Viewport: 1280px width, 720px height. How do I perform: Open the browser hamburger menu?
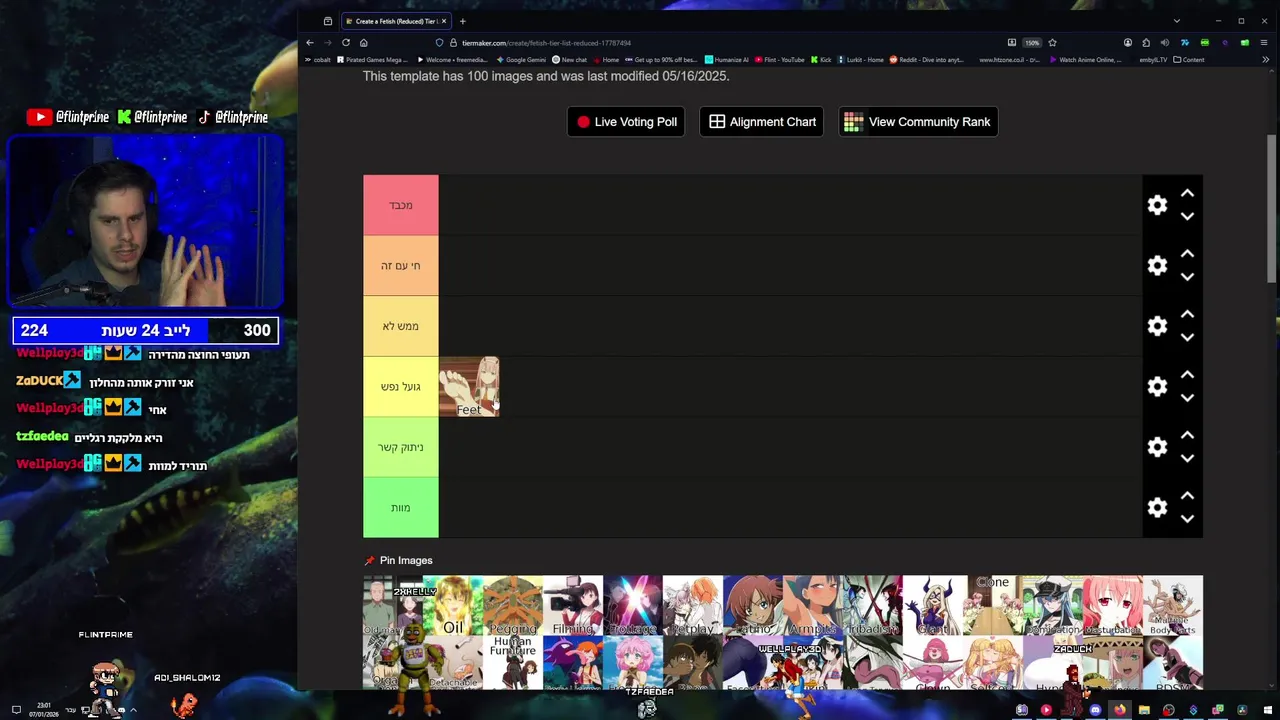[x=1264, y=43]
